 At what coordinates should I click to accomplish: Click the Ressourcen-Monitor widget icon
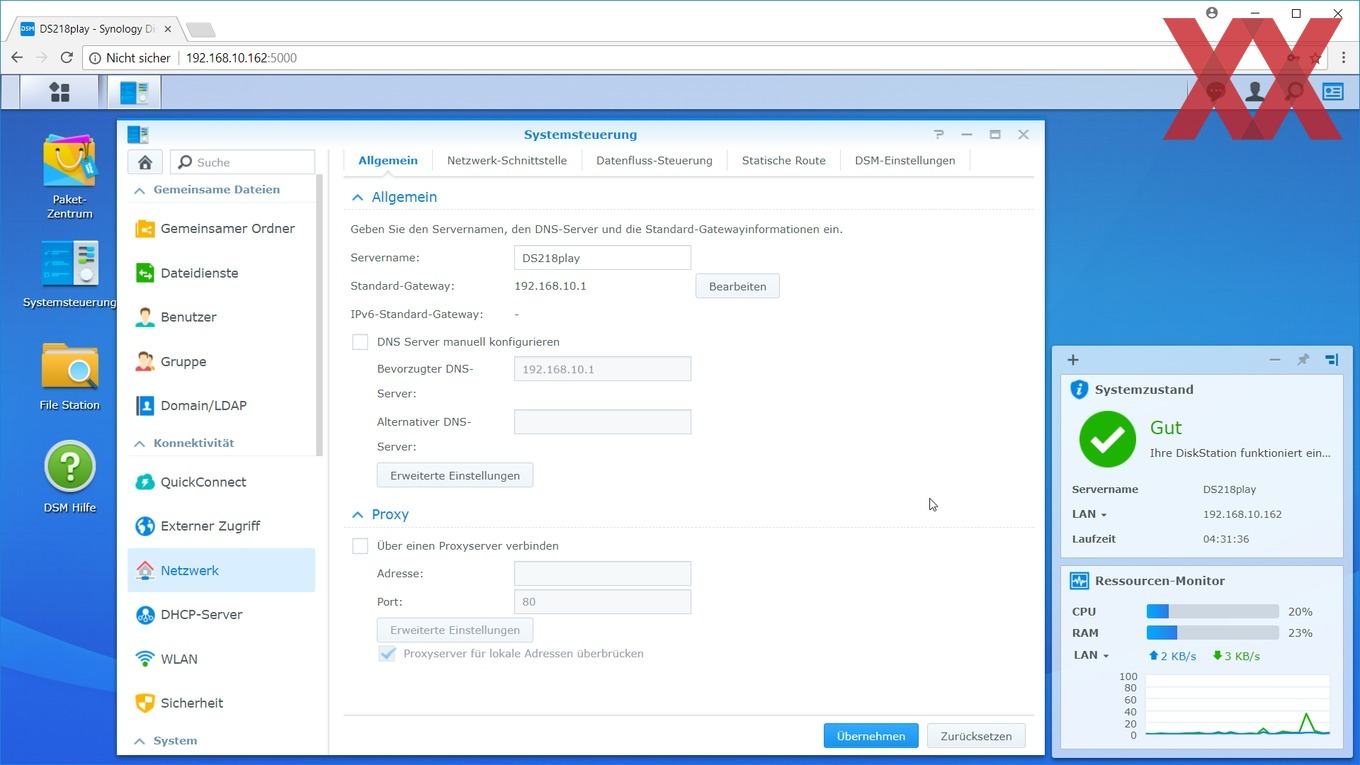[1079, 581]
